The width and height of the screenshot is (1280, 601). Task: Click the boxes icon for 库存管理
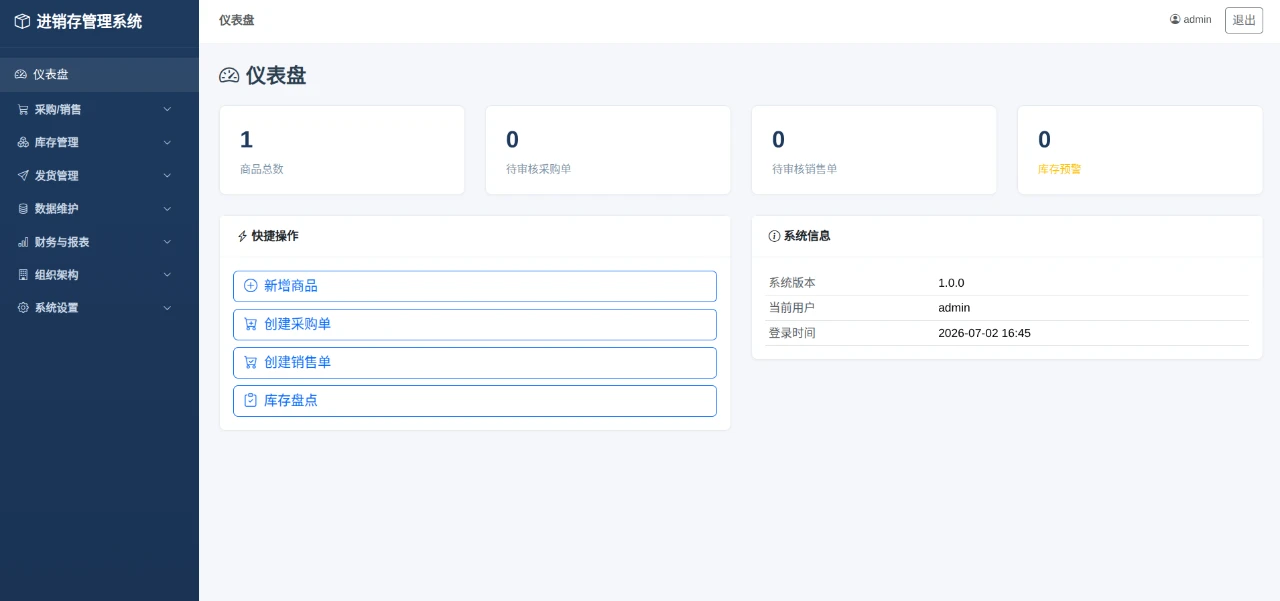(x=23, y=142)
